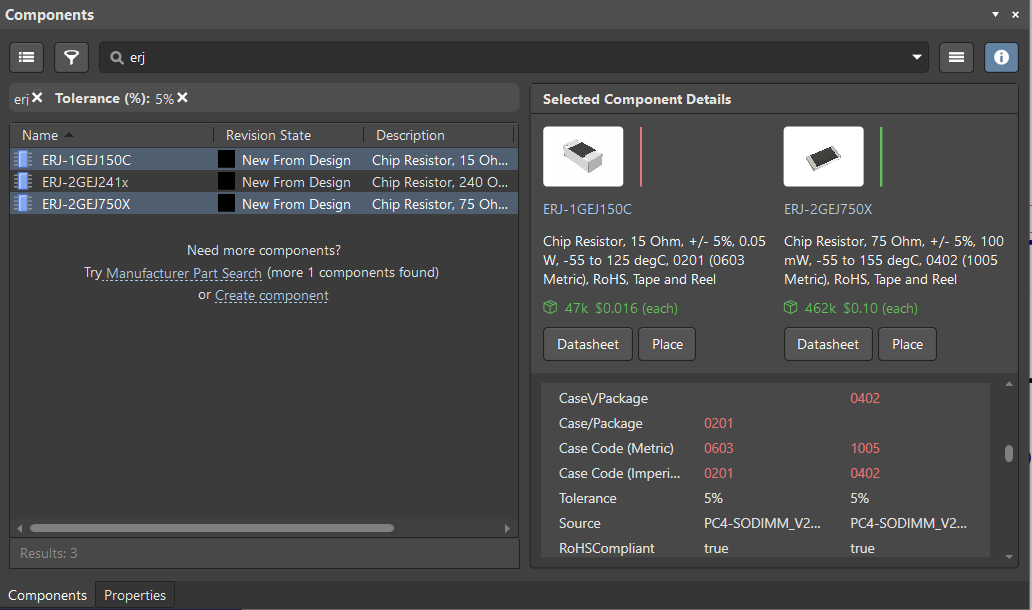
Task: Click the ERJ-1GEJ150C resistor thumbnail
Action: (583, 157)
